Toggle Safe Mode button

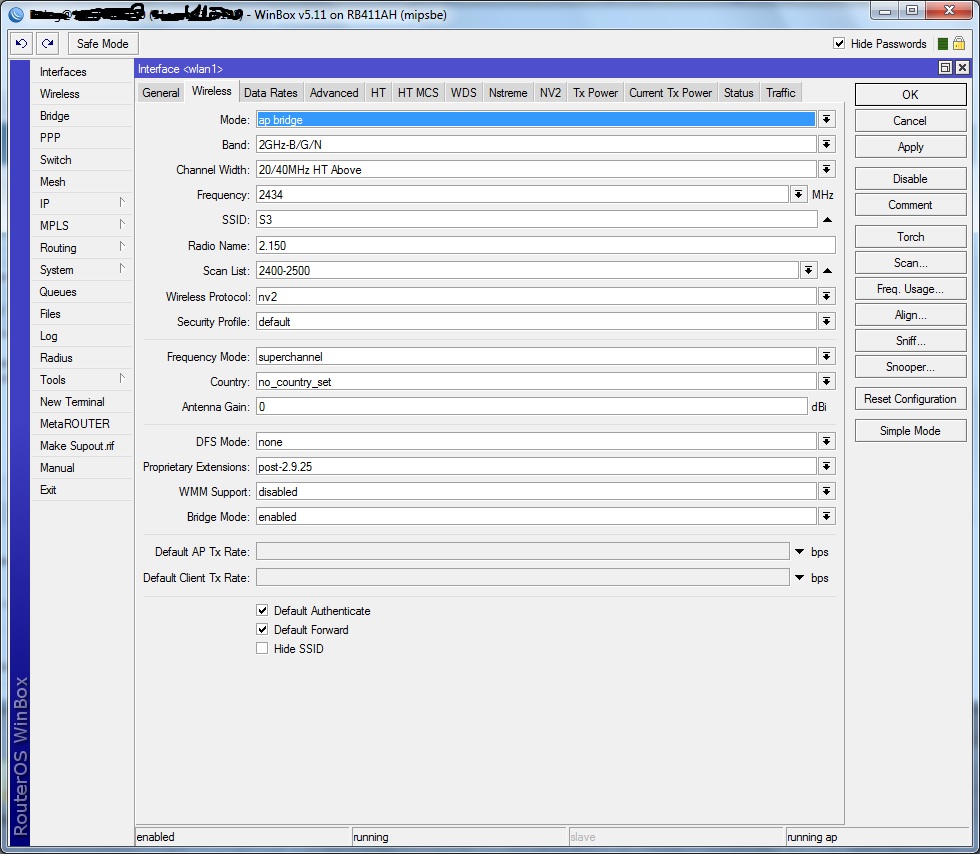click(102, 44)
